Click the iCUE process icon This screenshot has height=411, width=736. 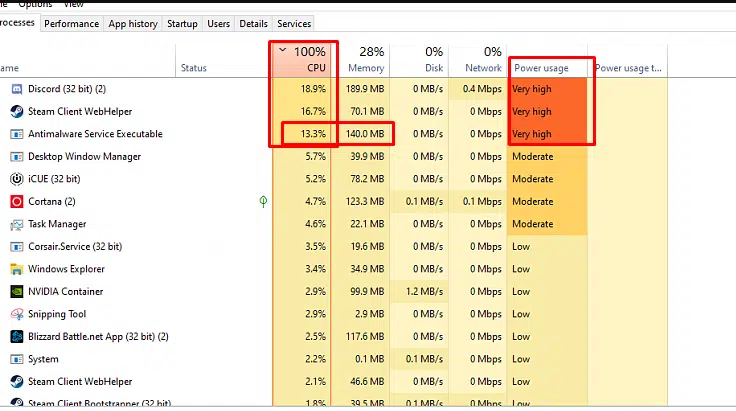click(x=16, y=179)
